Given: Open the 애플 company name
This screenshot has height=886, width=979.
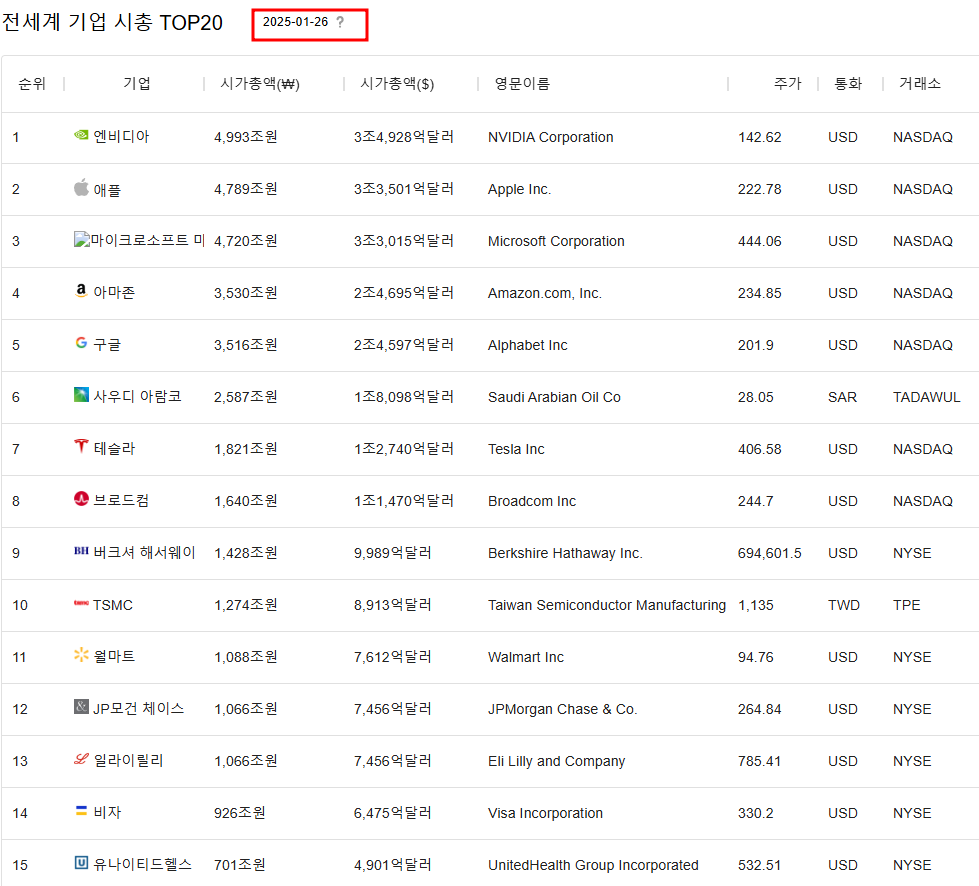Looking at the screenshot, I should tap(107, 189).
